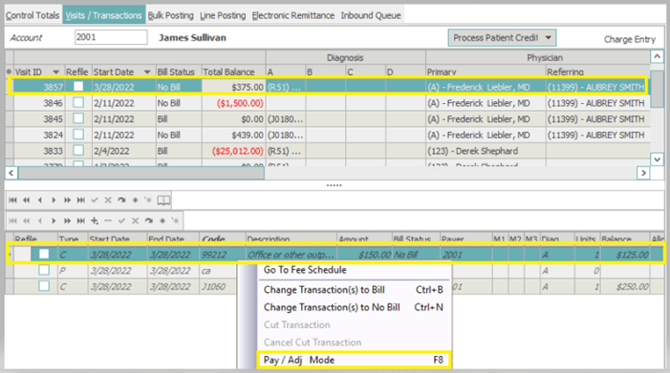
Task: Click Derek Shephard primary physician cell
Action: pos(485,151)
